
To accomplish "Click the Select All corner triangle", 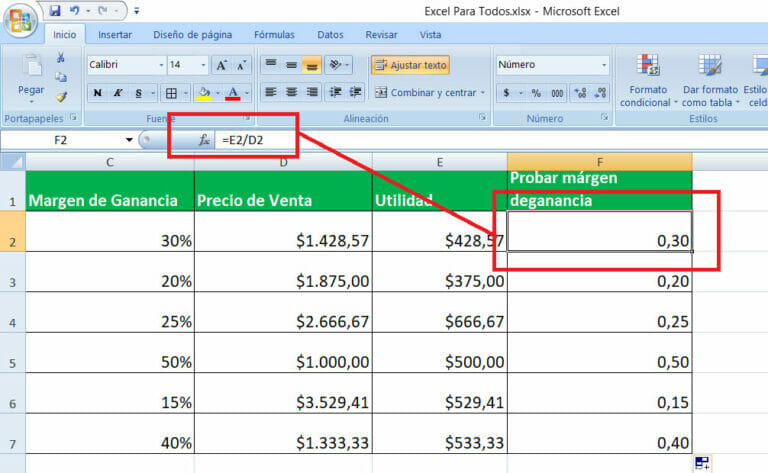I will 13,162.
